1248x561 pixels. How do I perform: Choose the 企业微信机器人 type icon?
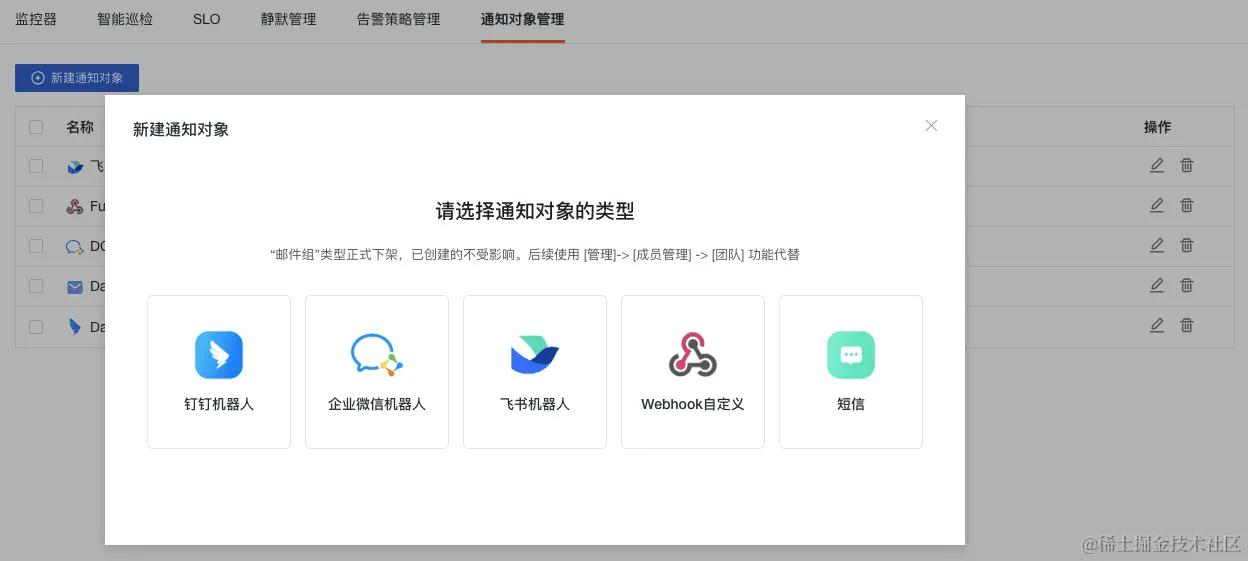coord(377,355)
